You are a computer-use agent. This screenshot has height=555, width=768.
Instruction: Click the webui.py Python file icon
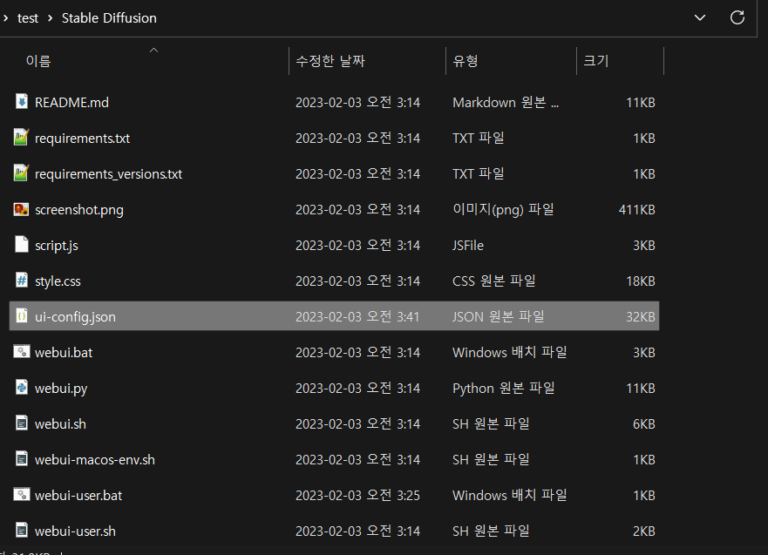coord(22,387)
